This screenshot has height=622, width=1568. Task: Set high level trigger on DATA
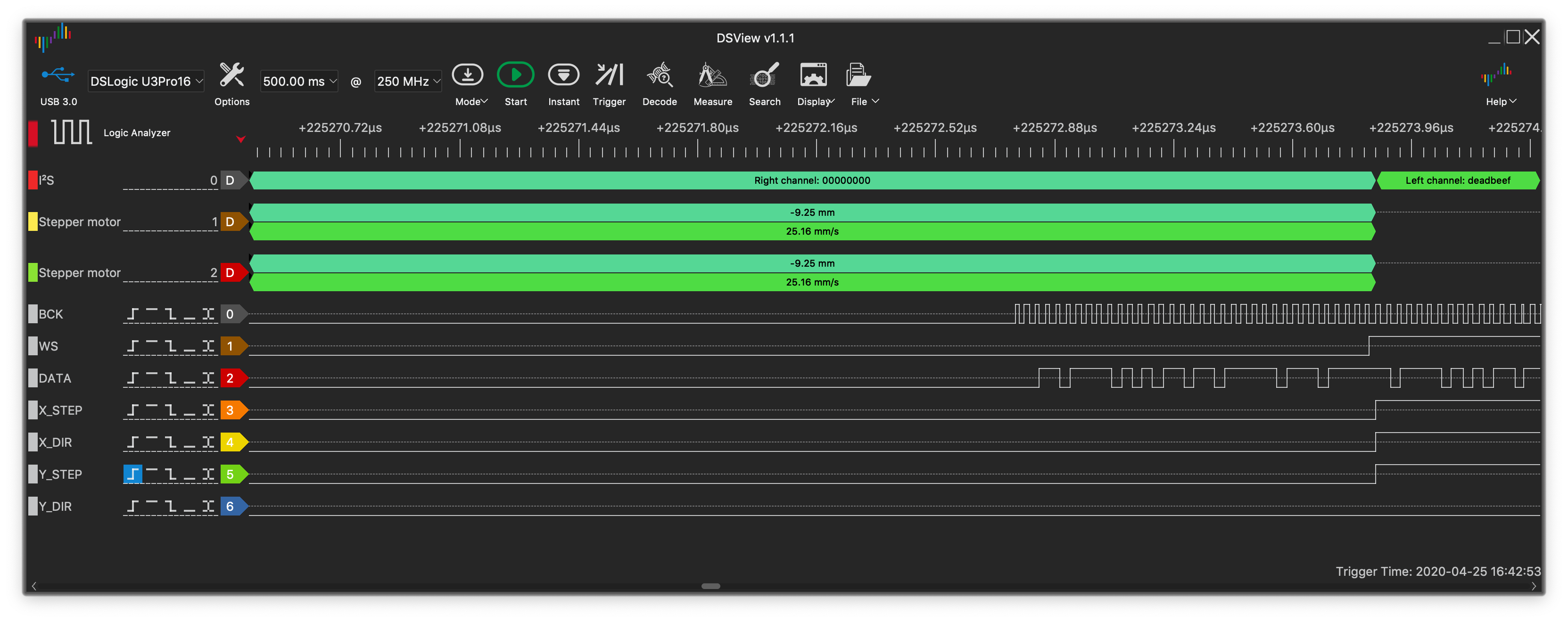(151, 378)
